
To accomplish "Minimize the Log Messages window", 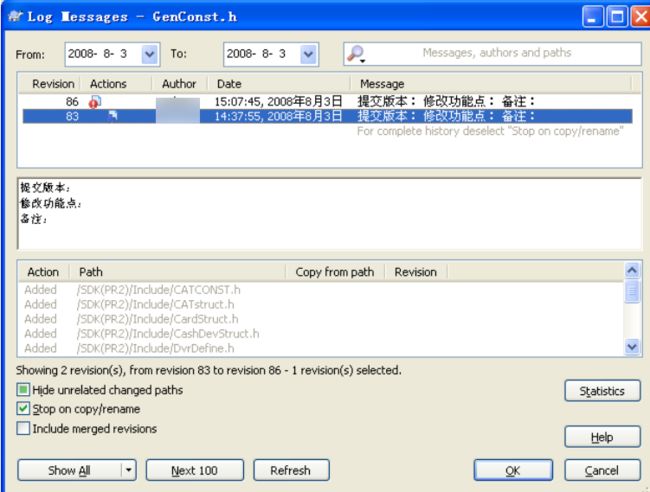I will coord(592,17).
